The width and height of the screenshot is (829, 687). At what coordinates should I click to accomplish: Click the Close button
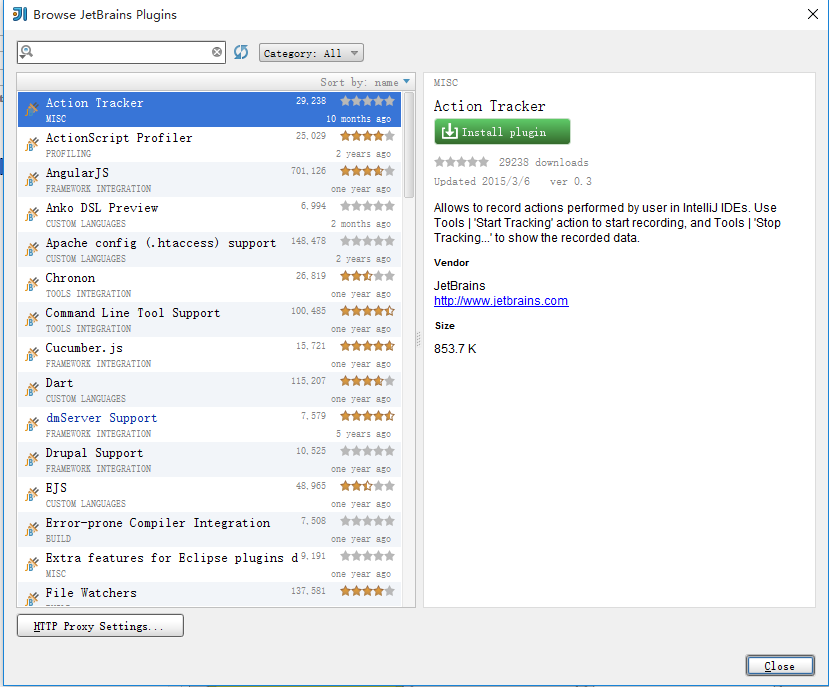780,666
